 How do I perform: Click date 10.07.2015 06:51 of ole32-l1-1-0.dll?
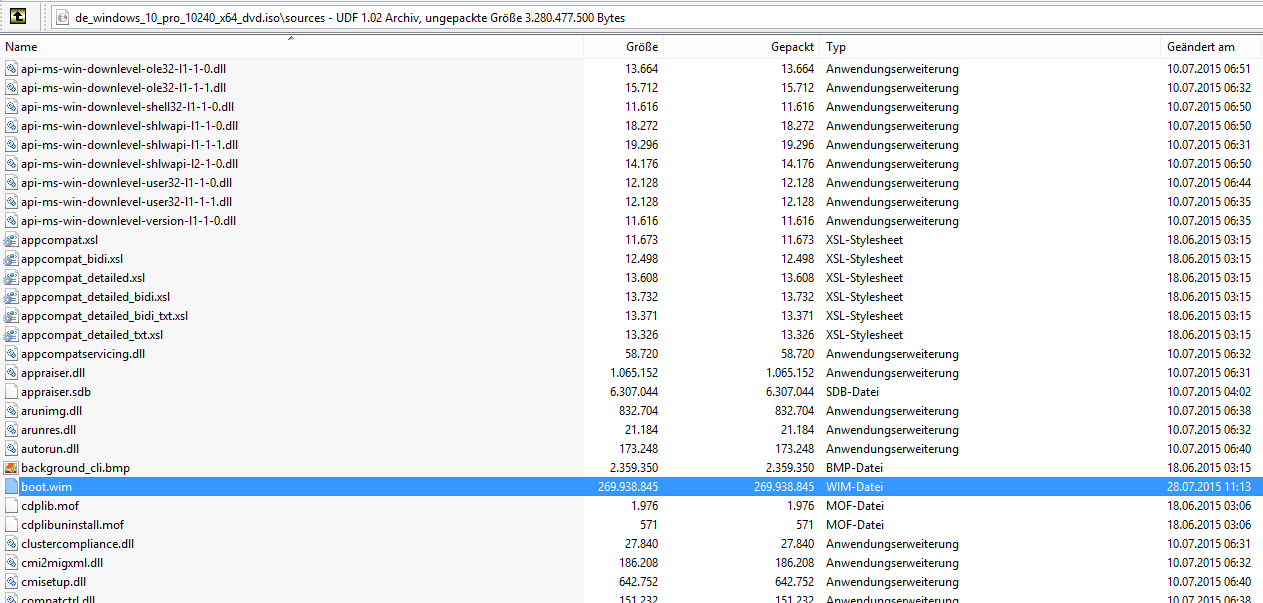pos(1209,69)
